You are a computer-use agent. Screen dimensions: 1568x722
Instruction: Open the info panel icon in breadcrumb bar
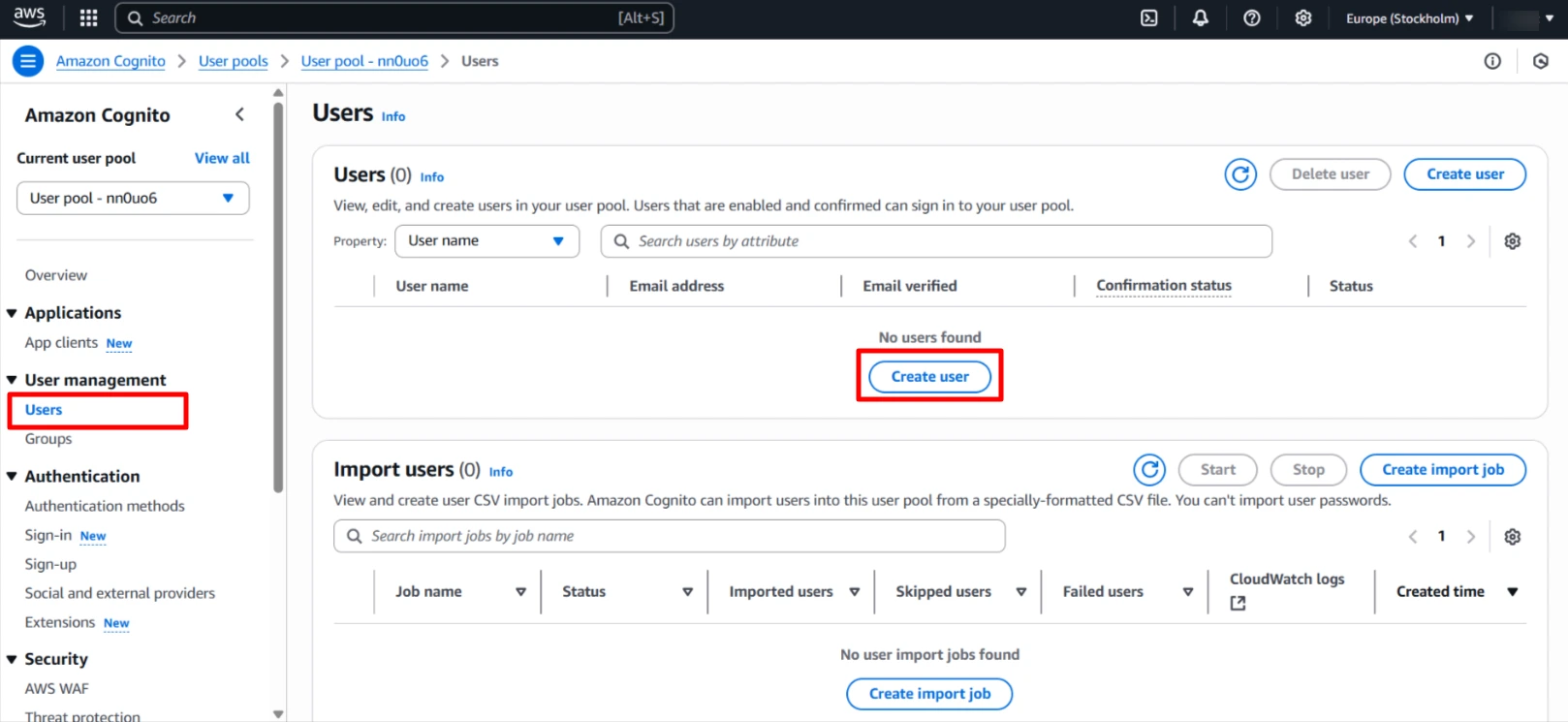tap(1492, 61)
